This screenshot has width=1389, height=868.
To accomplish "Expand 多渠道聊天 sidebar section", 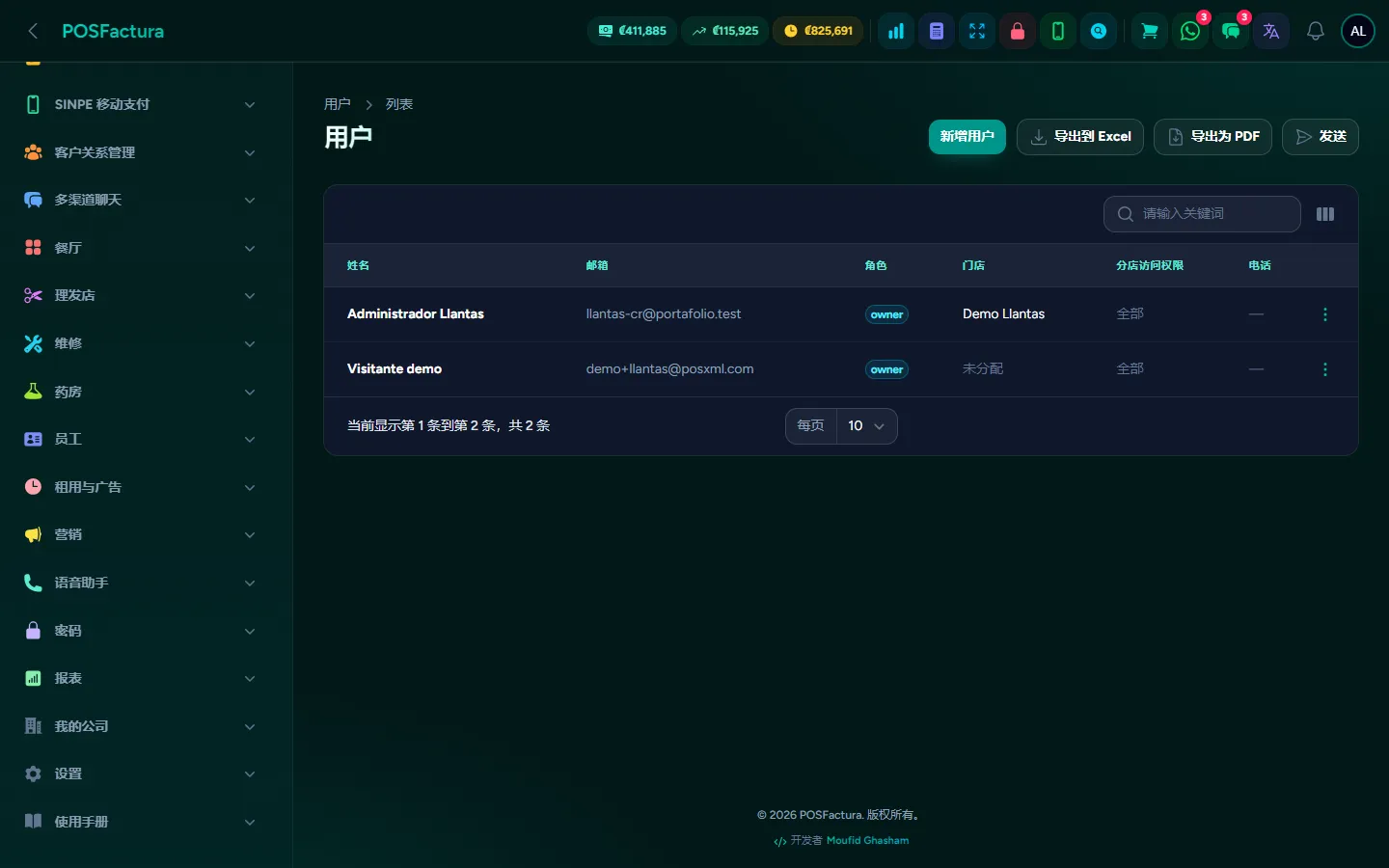I will [x=140, y=200].
